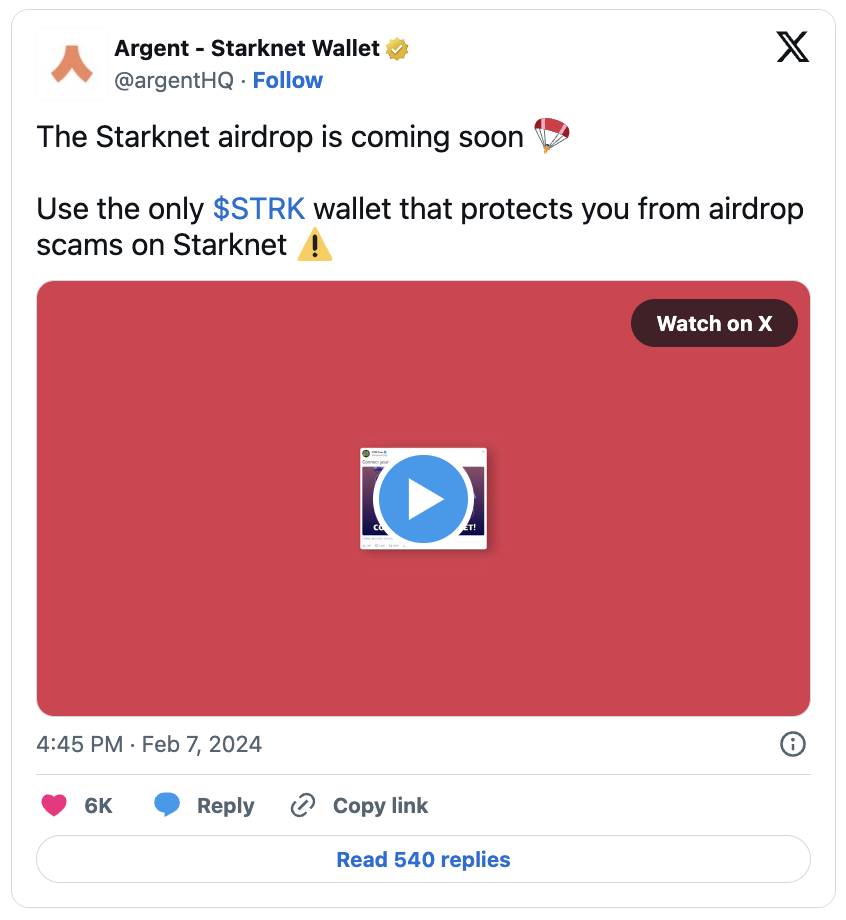Click the X logo in top corner

[793, 47]
